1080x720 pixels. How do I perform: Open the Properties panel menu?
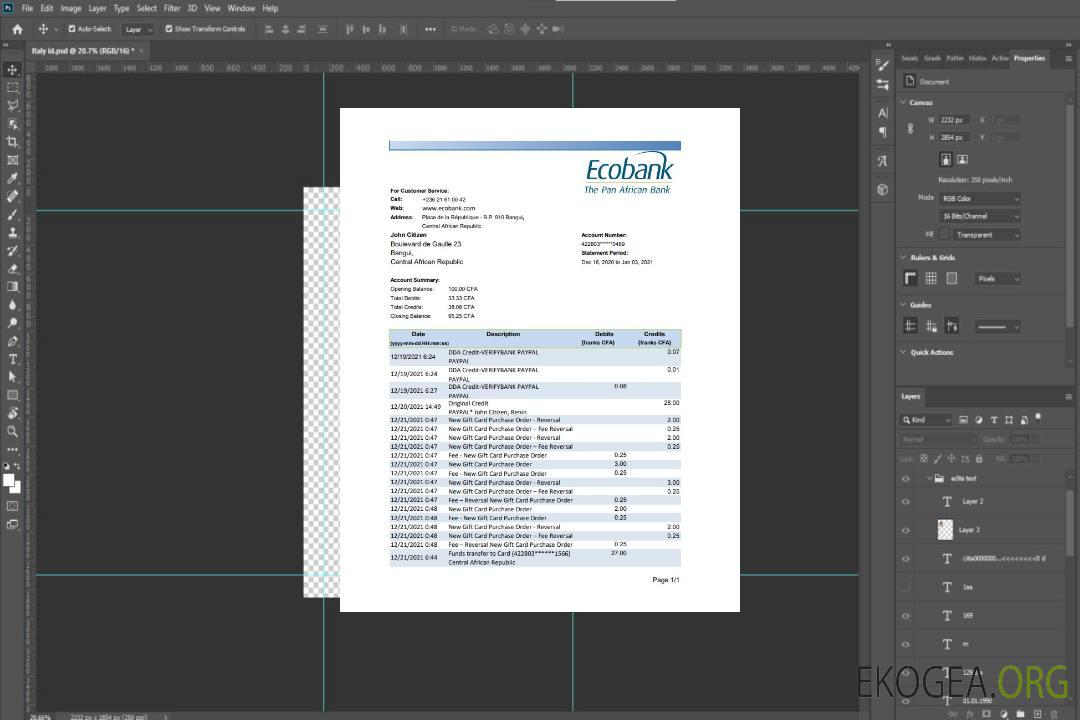pos(1068,59)
